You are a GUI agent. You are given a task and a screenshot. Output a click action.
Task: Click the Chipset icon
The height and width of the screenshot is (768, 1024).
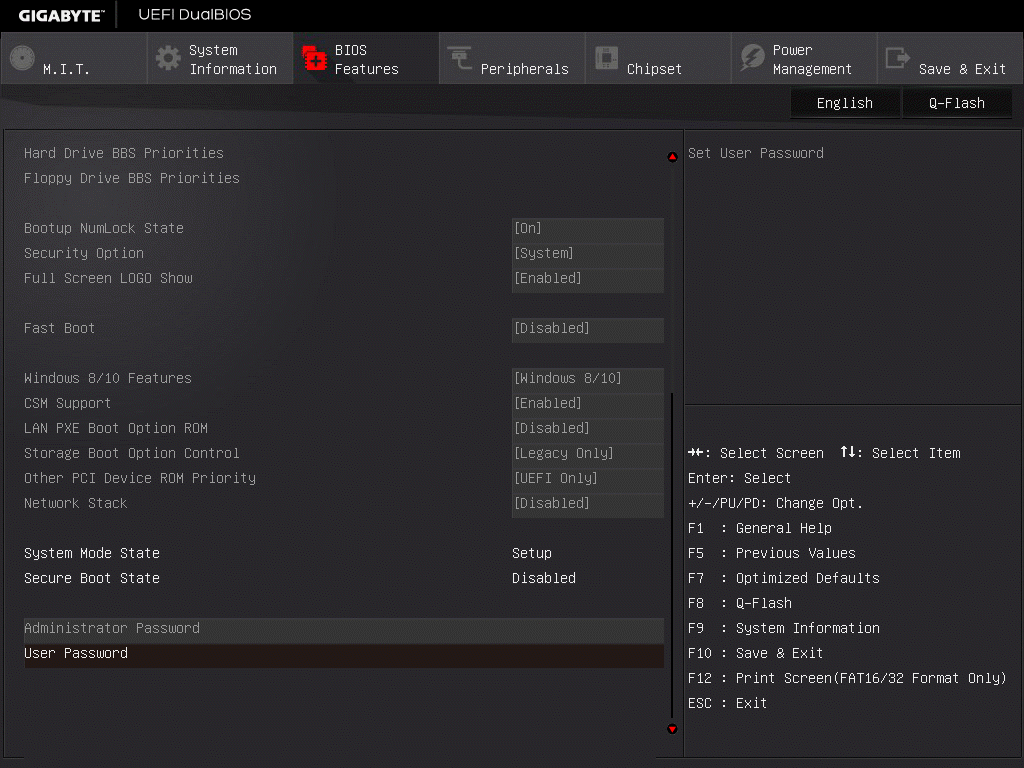tap(606, 58)
